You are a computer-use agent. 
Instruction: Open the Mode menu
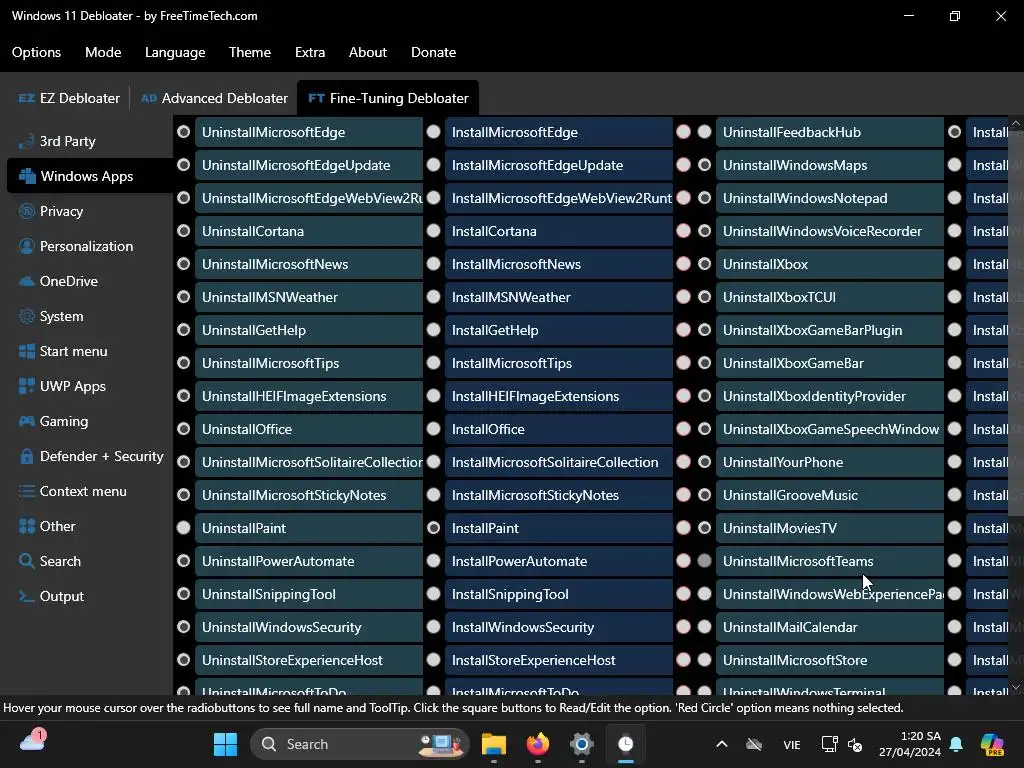[x=103, y=52]
